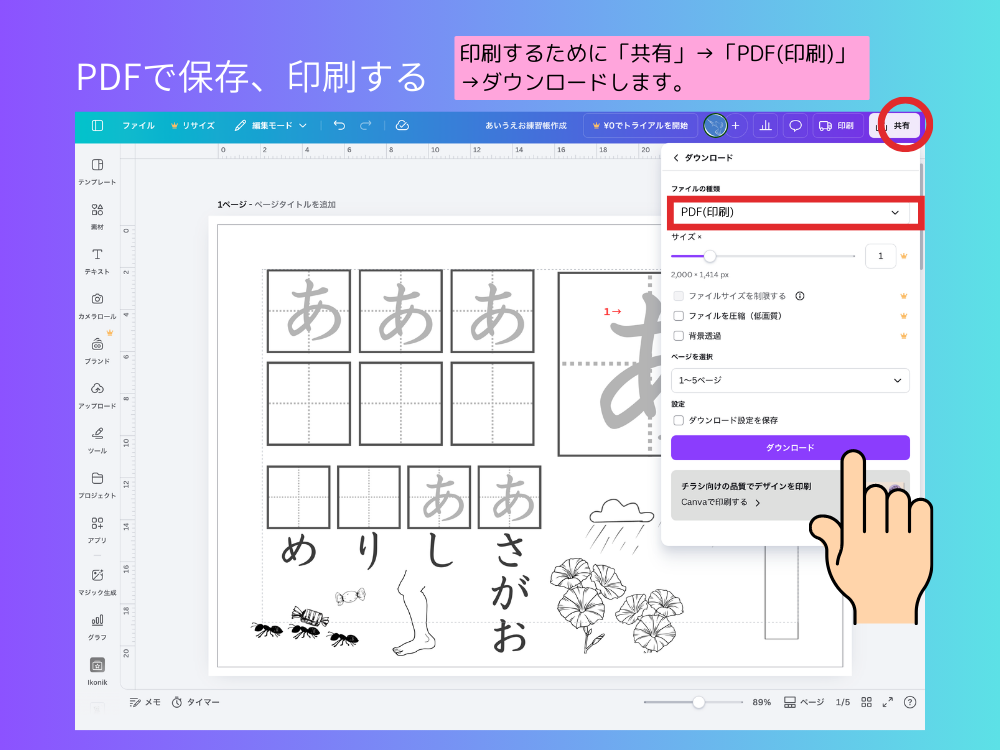Open the 1~5ページ page selection dropdown
The height and width of the screenshot is (750, 1000).
790,381
